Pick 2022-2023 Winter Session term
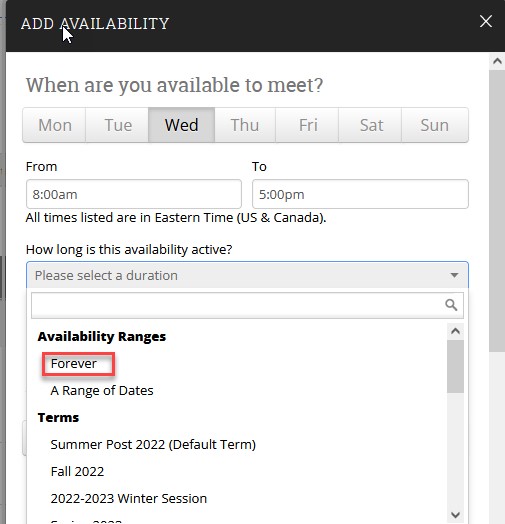 129,499
